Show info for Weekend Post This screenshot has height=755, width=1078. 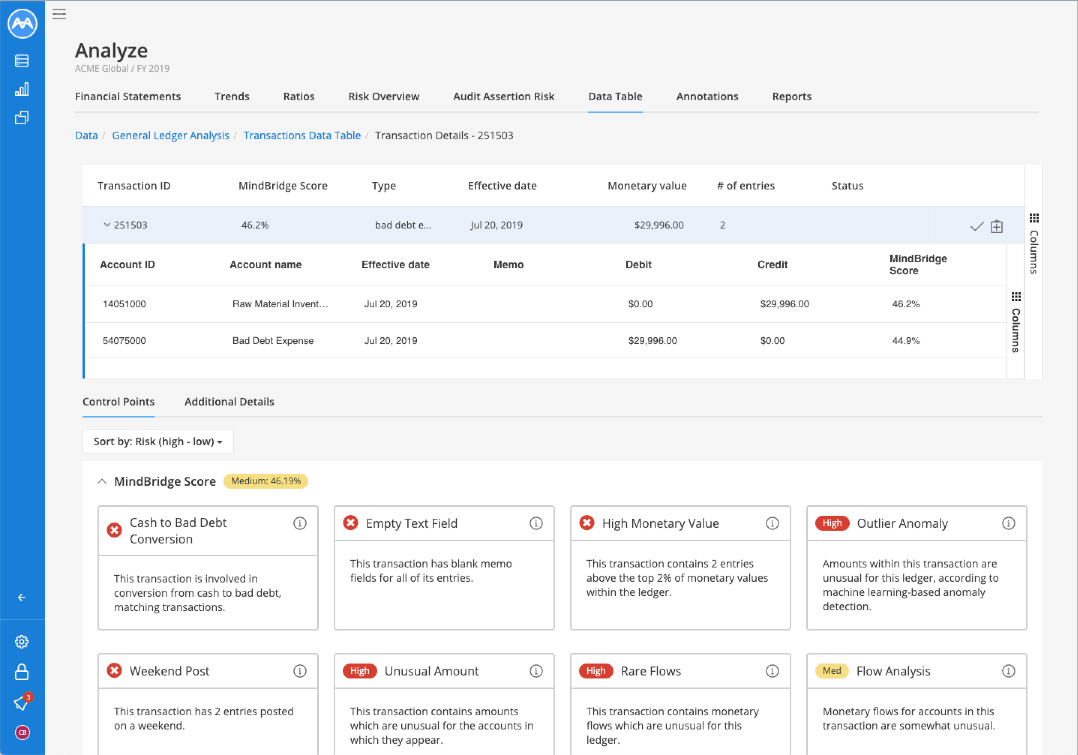click(300, 671)
